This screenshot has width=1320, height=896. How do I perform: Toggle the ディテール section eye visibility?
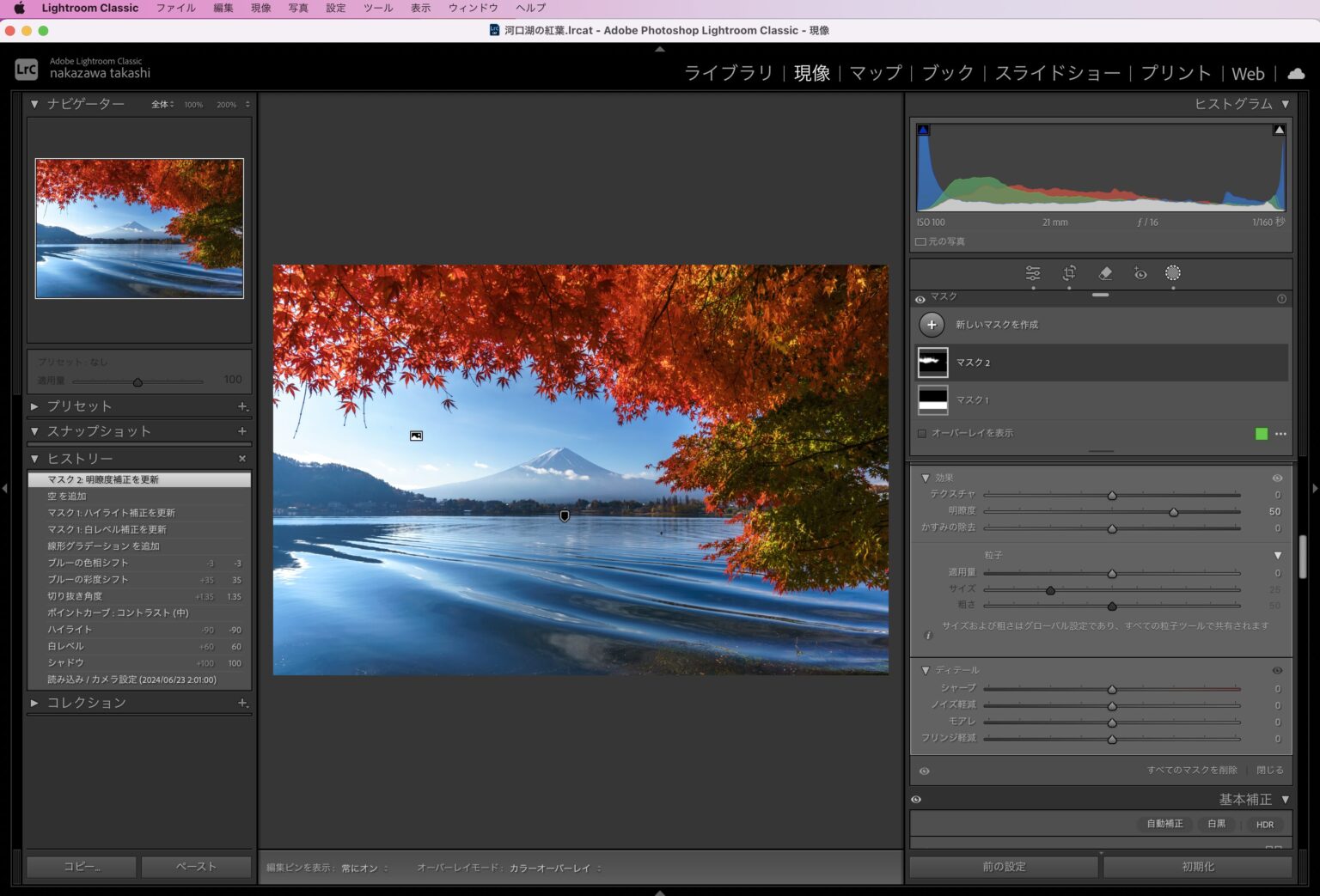[1277, 670]
